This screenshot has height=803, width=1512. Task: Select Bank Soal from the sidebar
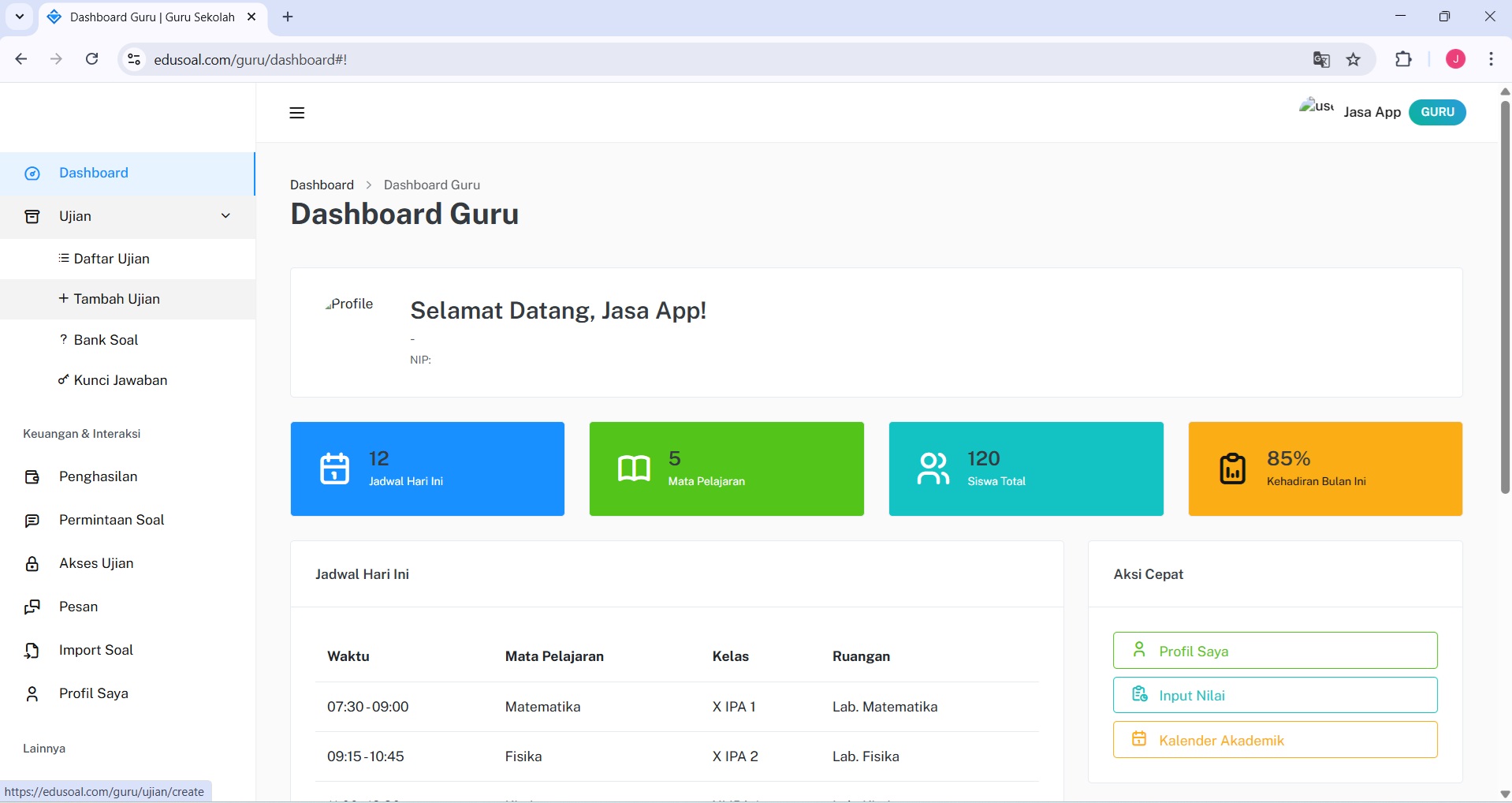point(106,339)
